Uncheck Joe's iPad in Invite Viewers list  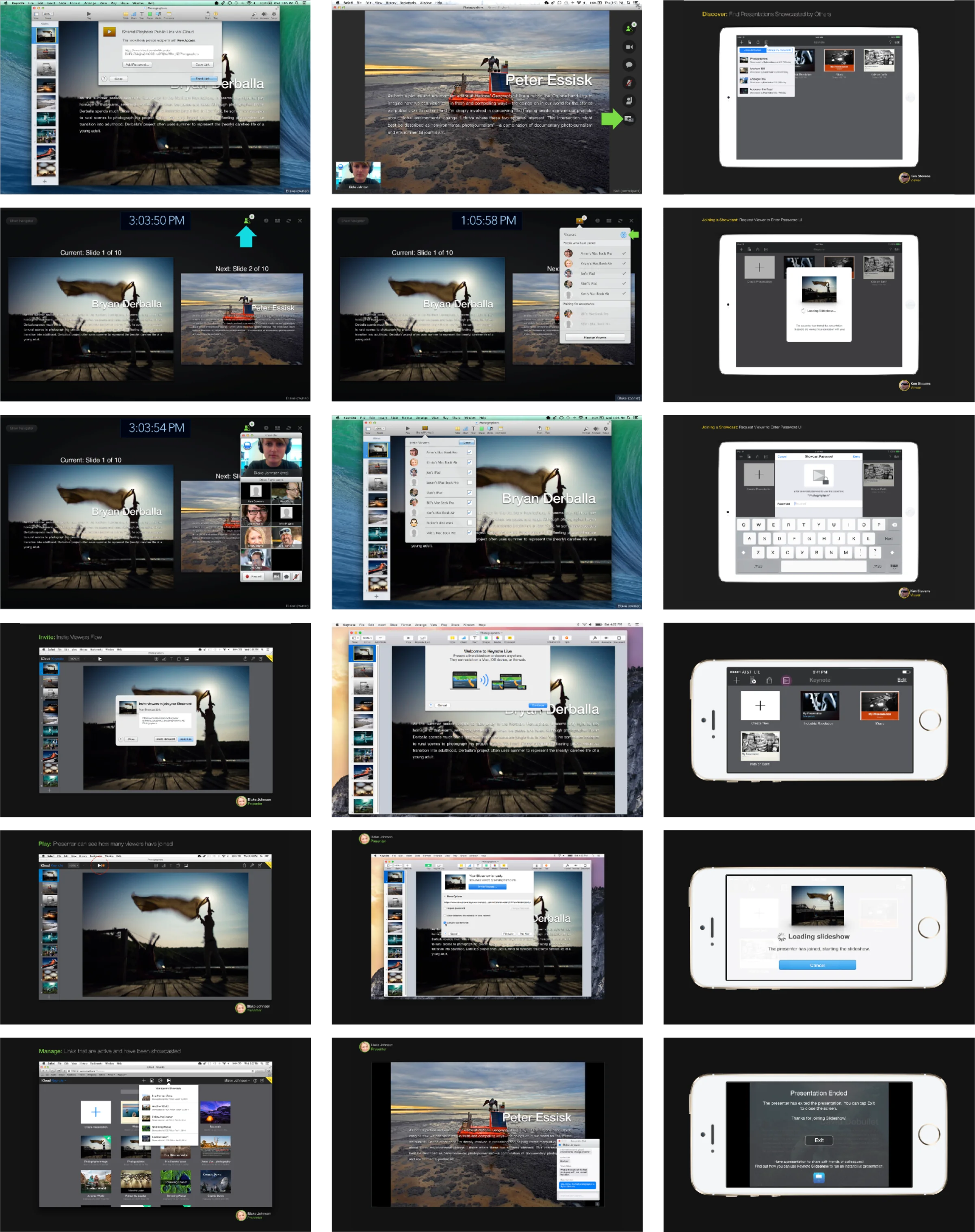point(469,473)
